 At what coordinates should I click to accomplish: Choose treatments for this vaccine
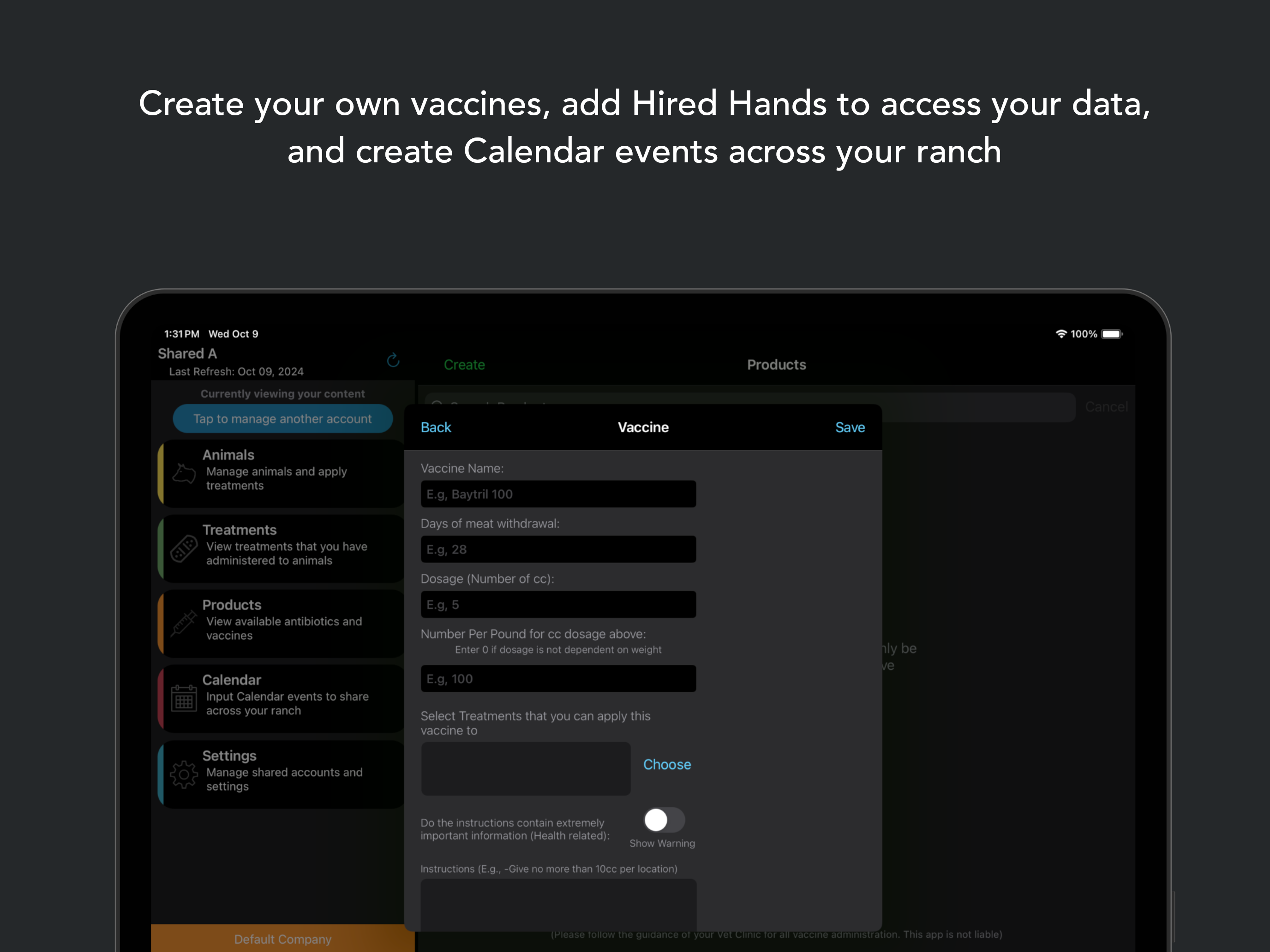coord(666,764)
